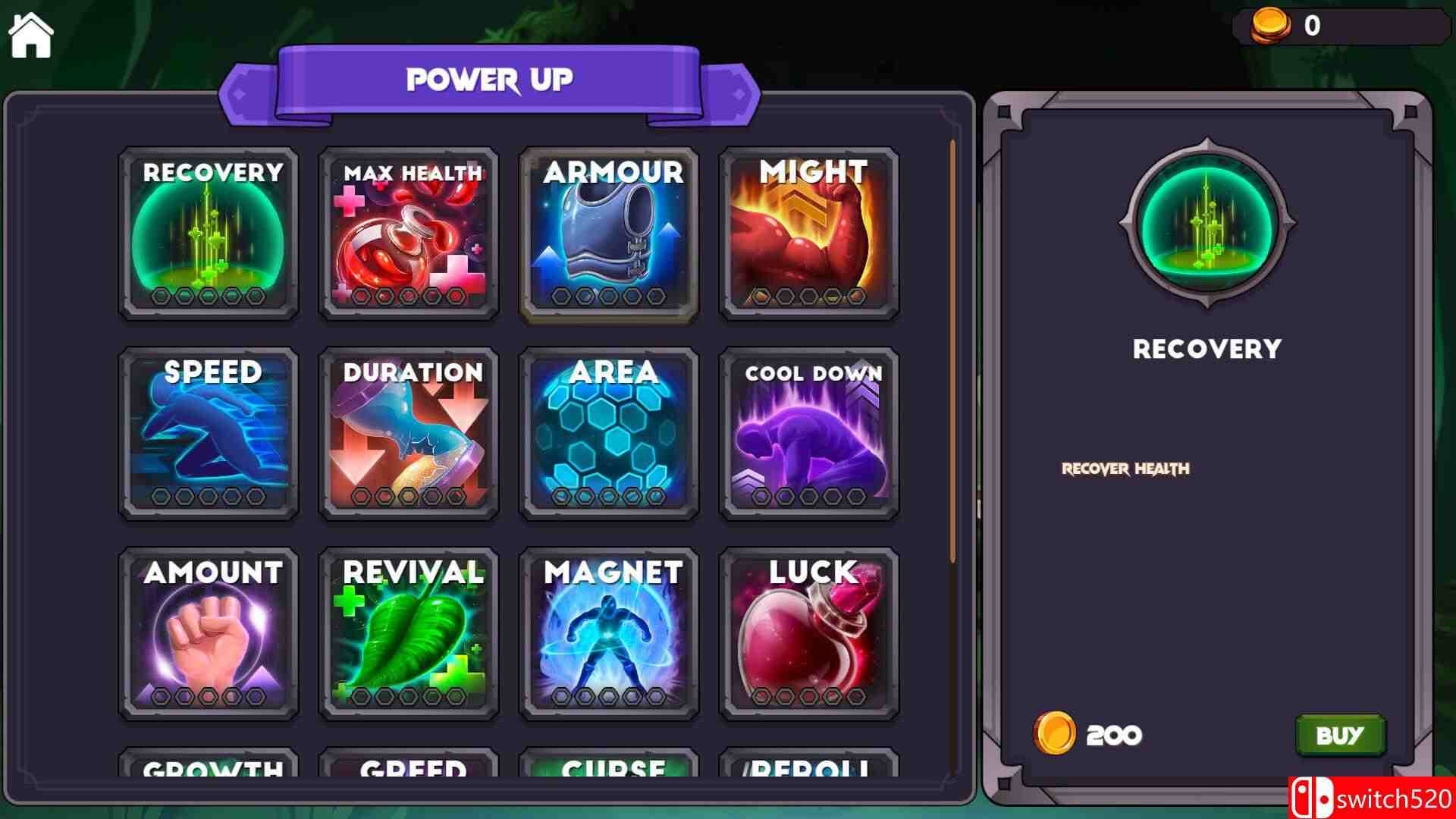Open the Speed power-up tile
Screen dimensions: 1456x819
click(x=209, y=433)
